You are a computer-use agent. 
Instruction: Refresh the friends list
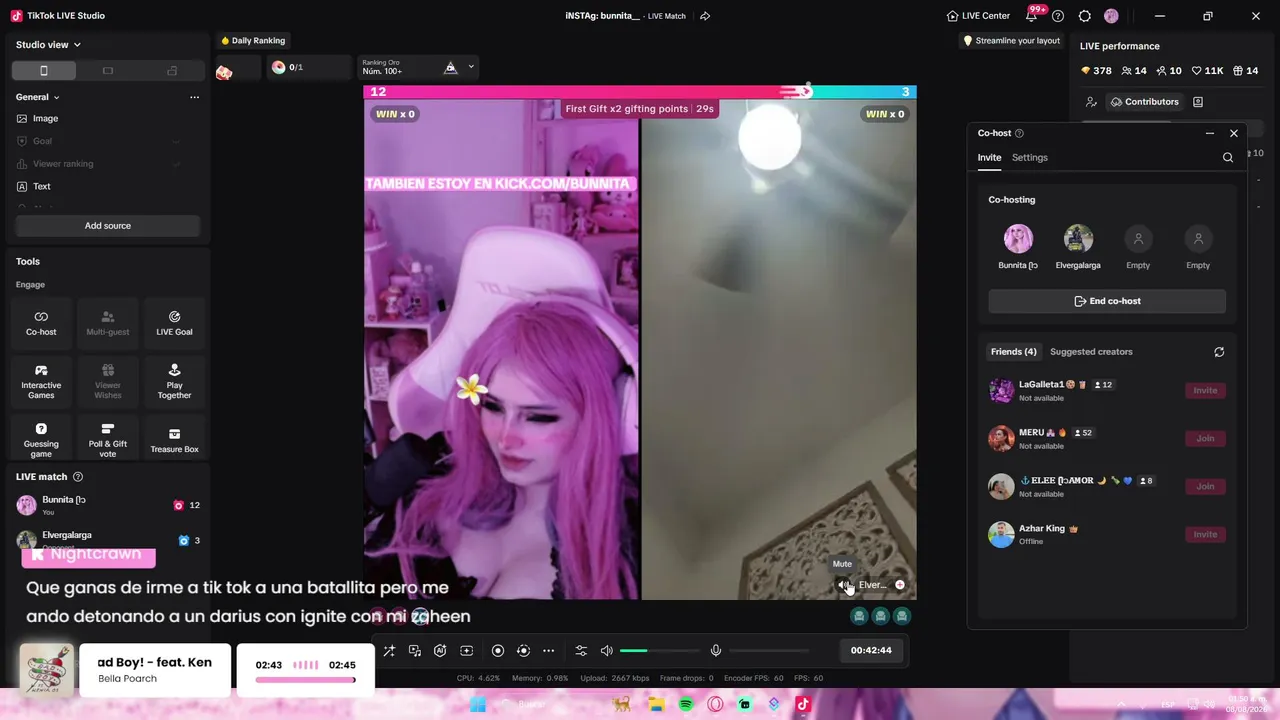click(x=1219, y=352)
